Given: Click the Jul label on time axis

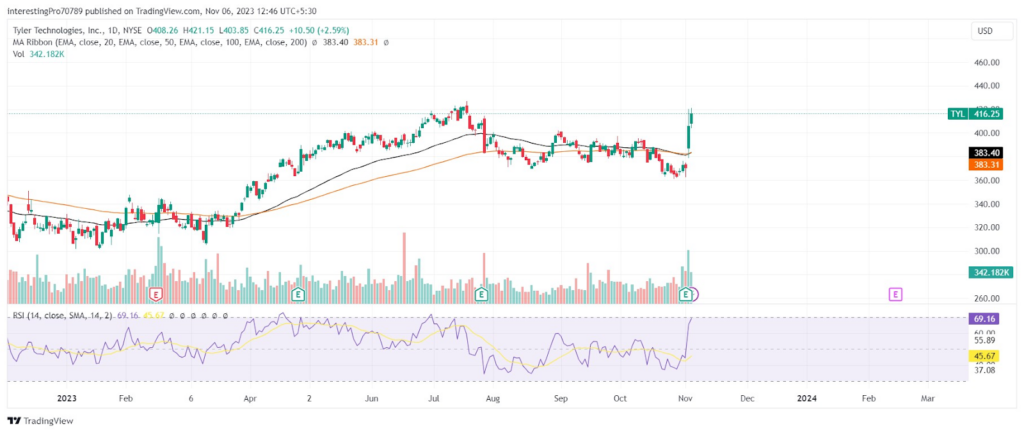Looking at the screenshot, I should (x=434, y=398).
